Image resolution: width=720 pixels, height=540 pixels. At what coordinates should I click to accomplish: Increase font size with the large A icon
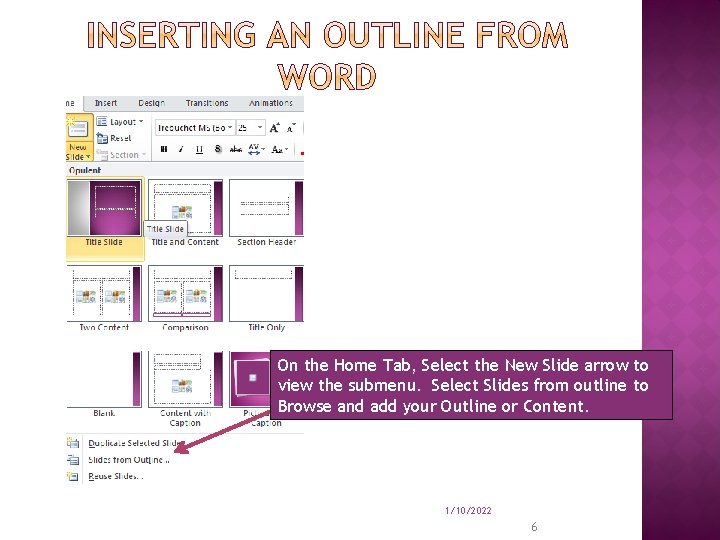coord(275,128)
